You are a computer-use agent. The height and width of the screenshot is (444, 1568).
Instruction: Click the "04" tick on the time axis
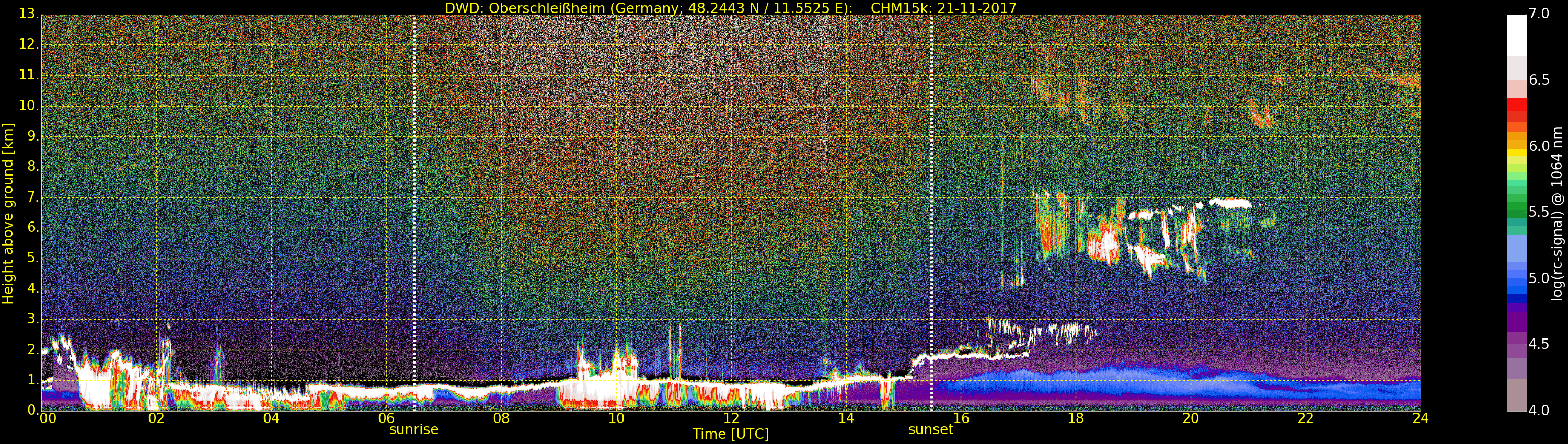click(x=271, y=418)
